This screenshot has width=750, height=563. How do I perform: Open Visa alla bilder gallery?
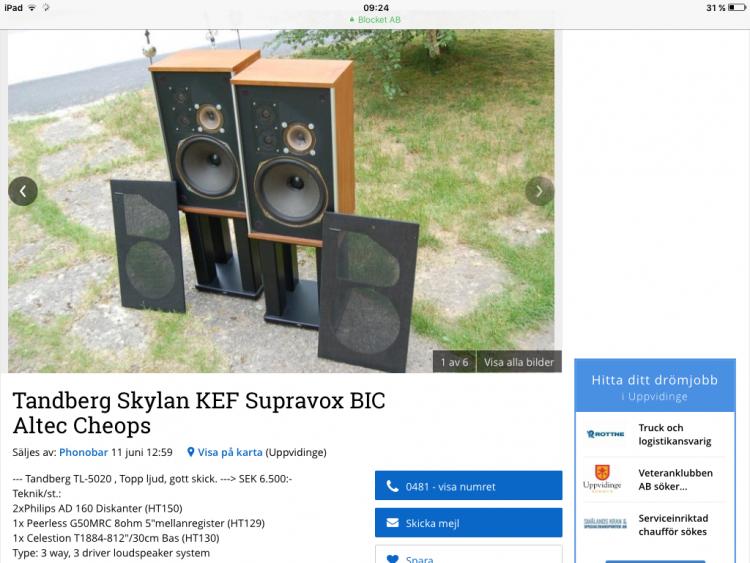[519, 362]
